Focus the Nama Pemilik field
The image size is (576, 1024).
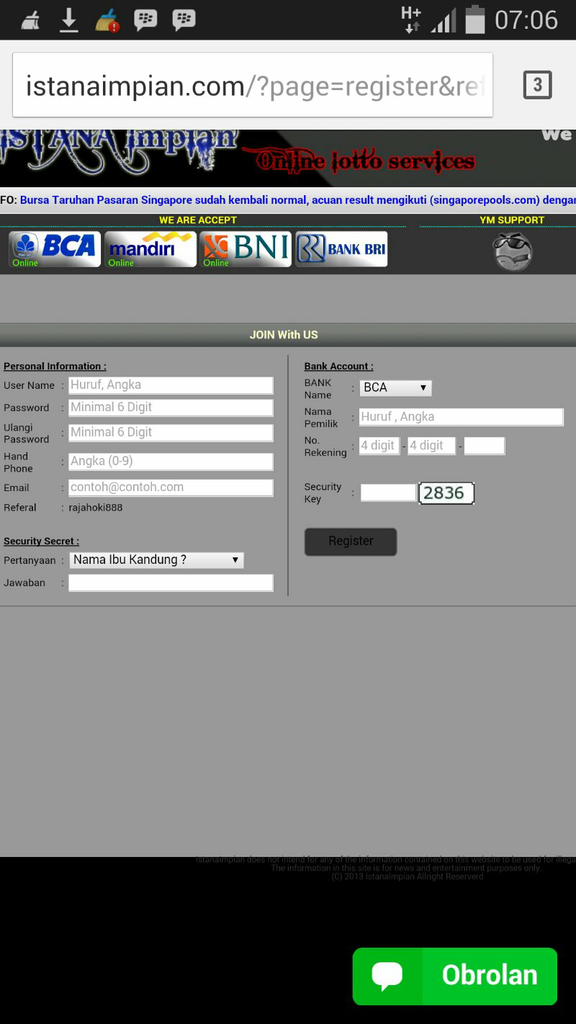coord(461,417)
